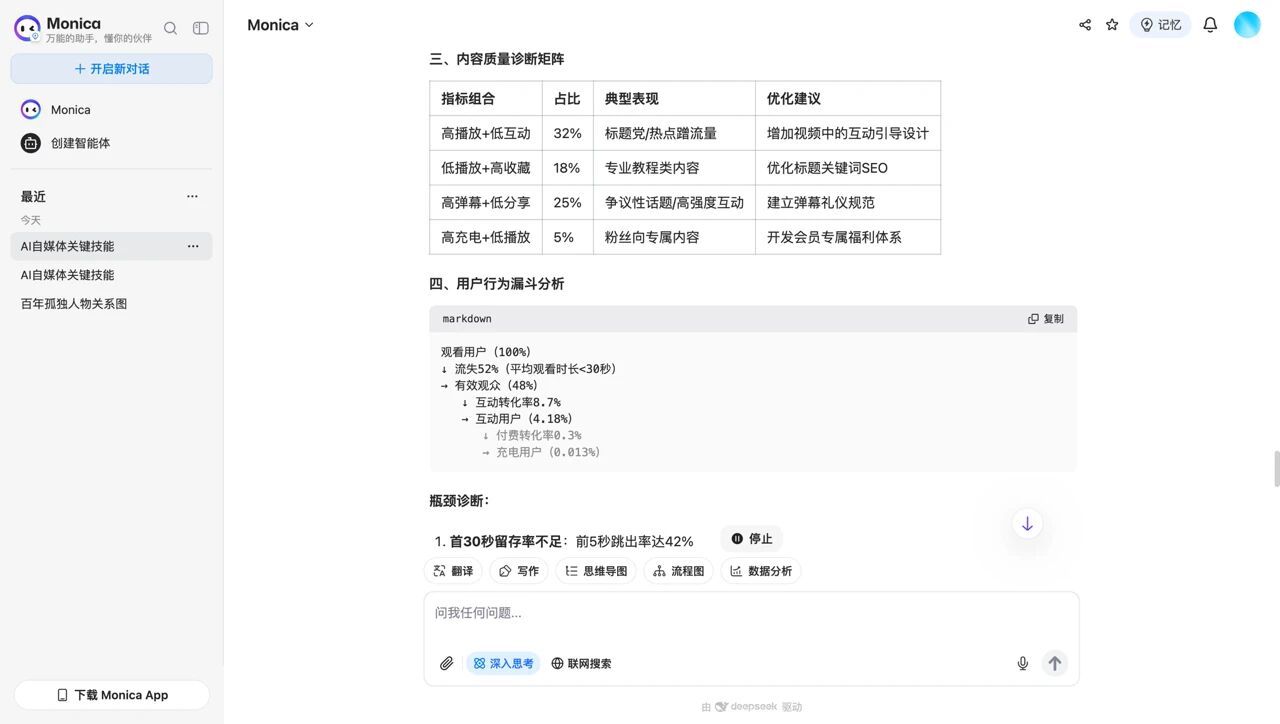The width and height of the screenshot is (1280, 724).
Task: Open the 记忆 memory button
Action: coord(1160,25)
